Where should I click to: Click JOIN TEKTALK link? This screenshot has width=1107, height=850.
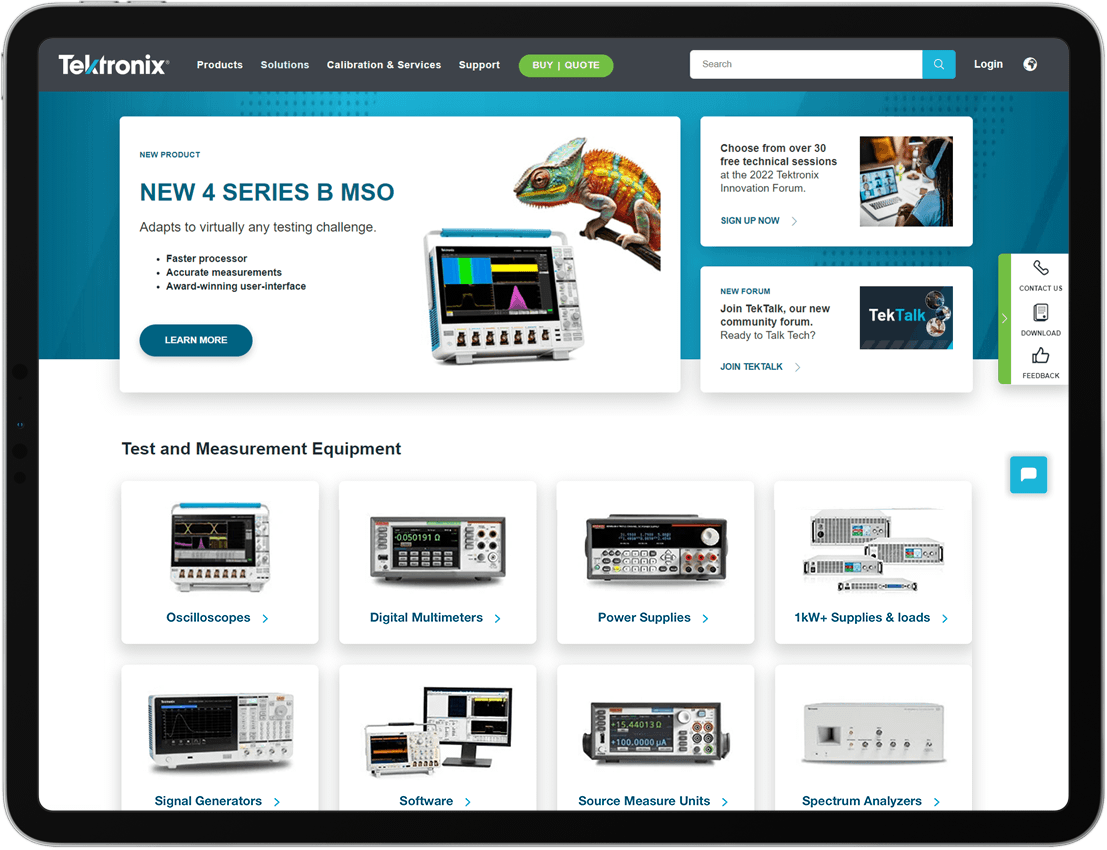click(x=751, y=367)
